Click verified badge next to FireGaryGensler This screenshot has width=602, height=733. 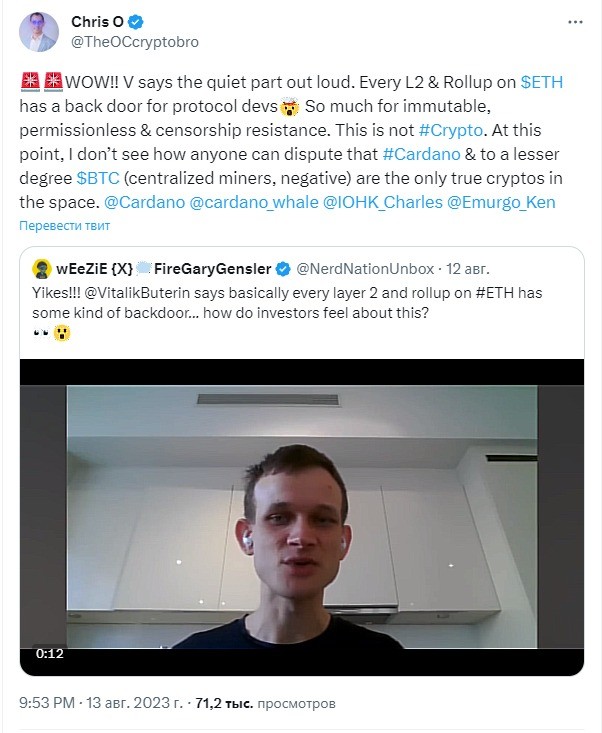[x=283, y=269]
